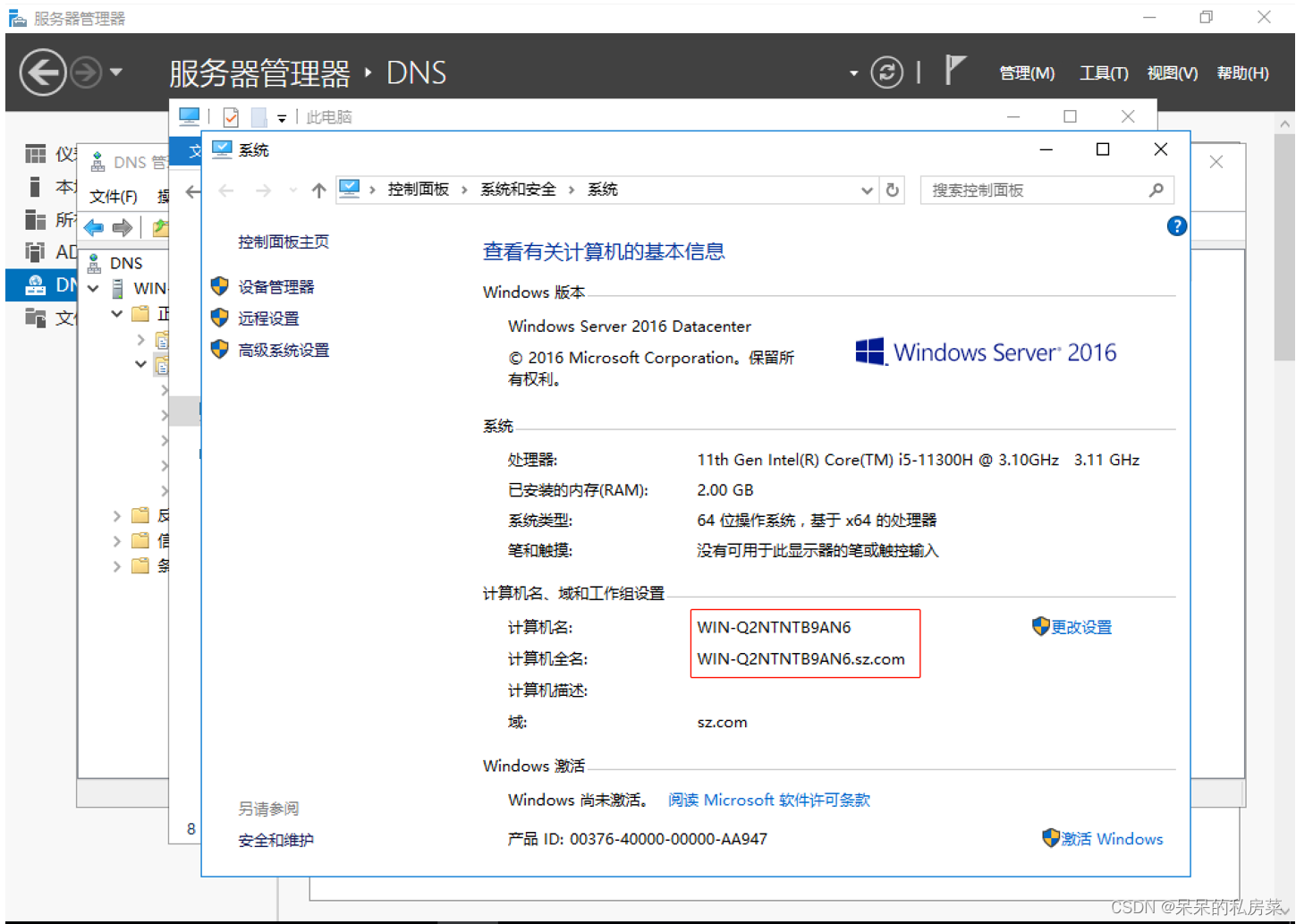Screen dimensions: 1296x924
Task: Open 控制面板主页 link
Action: 284,242
